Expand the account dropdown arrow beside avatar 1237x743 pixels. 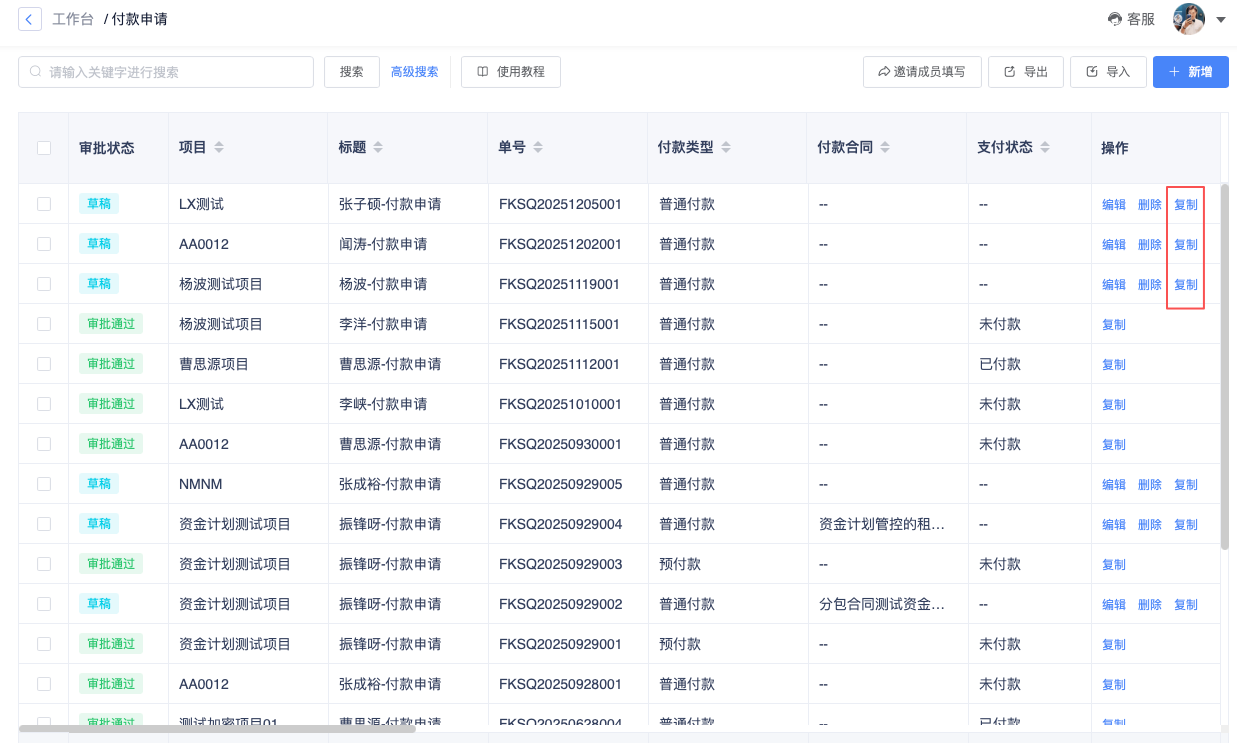point(1222,19)
